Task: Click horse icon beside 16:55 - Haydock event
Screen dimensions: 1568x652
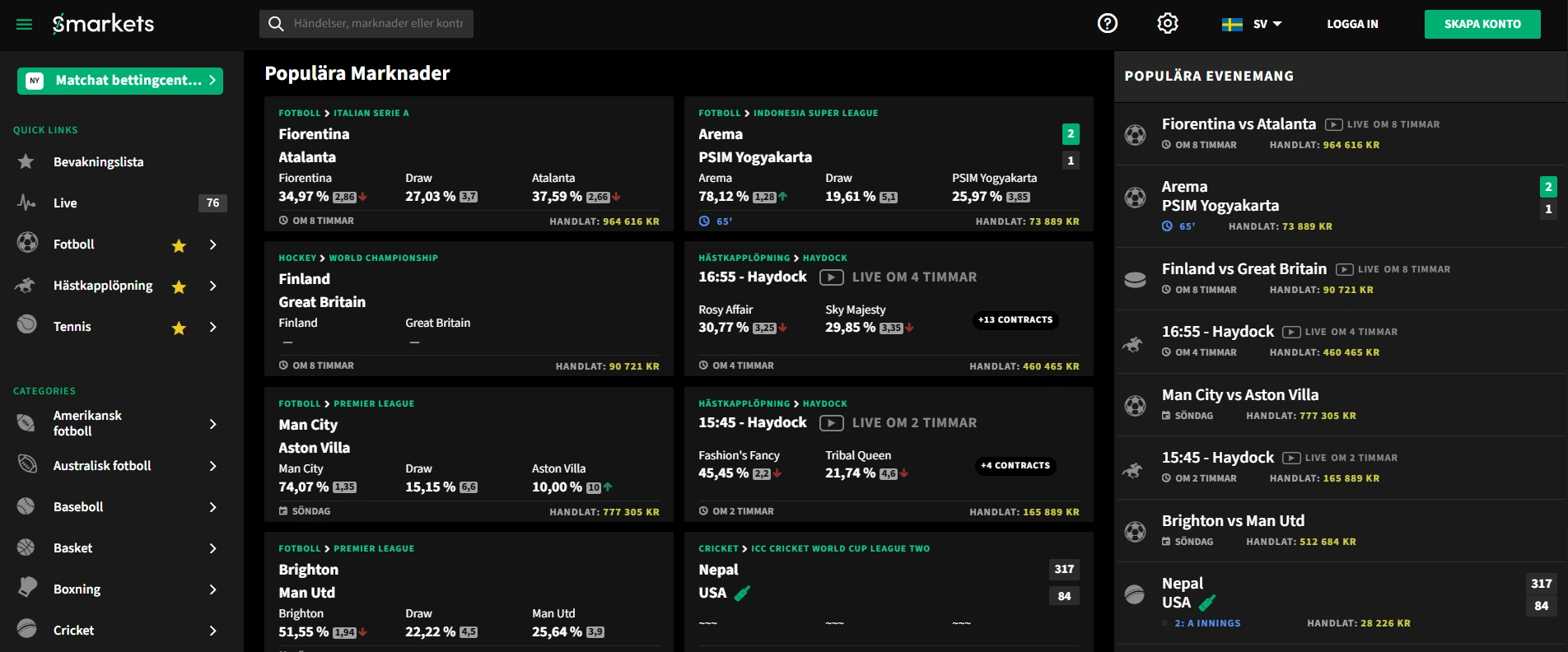Action: [x=1134, y=343]
